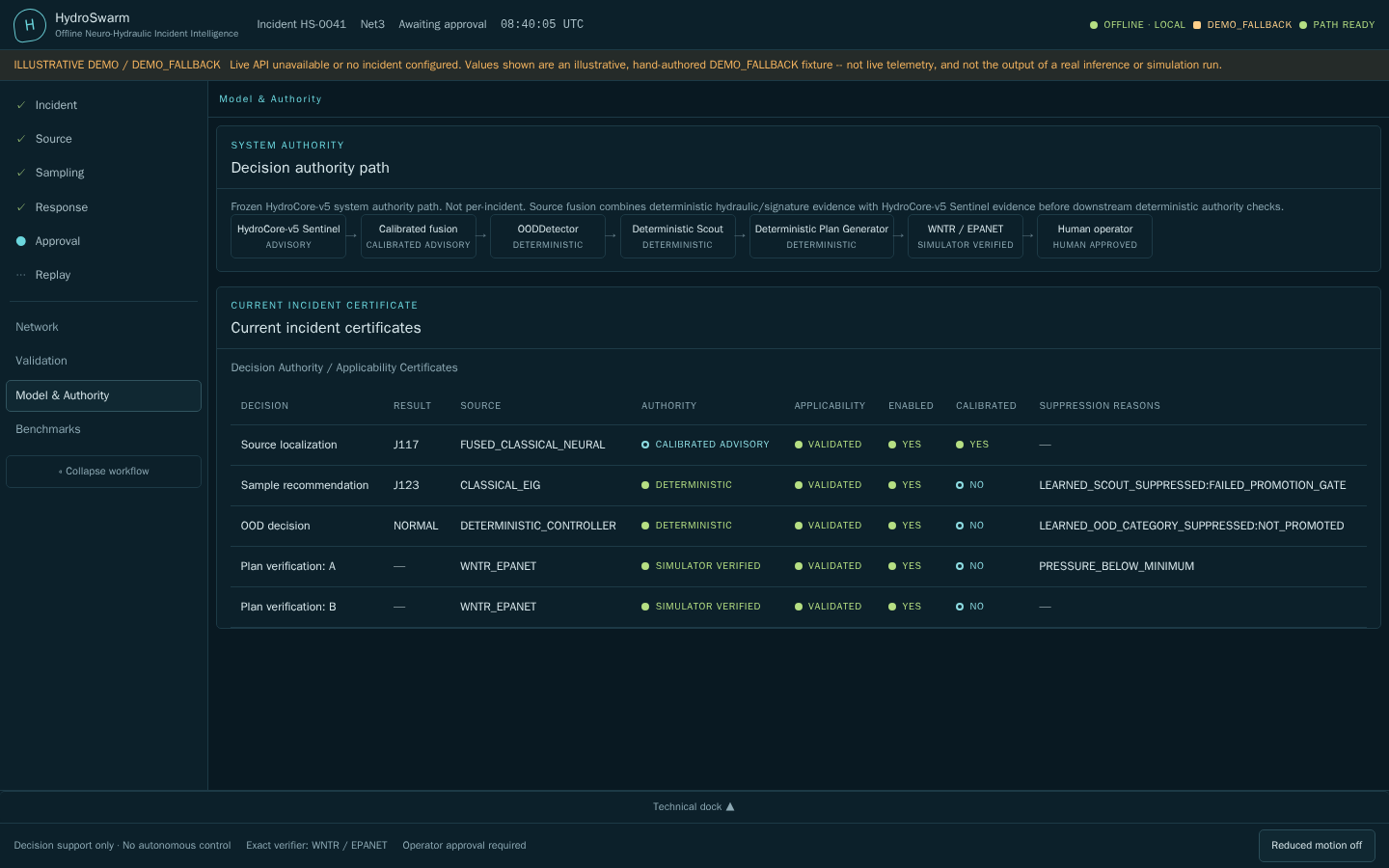
Task: Click the FUSED_CLASSICAL_NEURAL source cell
Action: coord(532,445)
